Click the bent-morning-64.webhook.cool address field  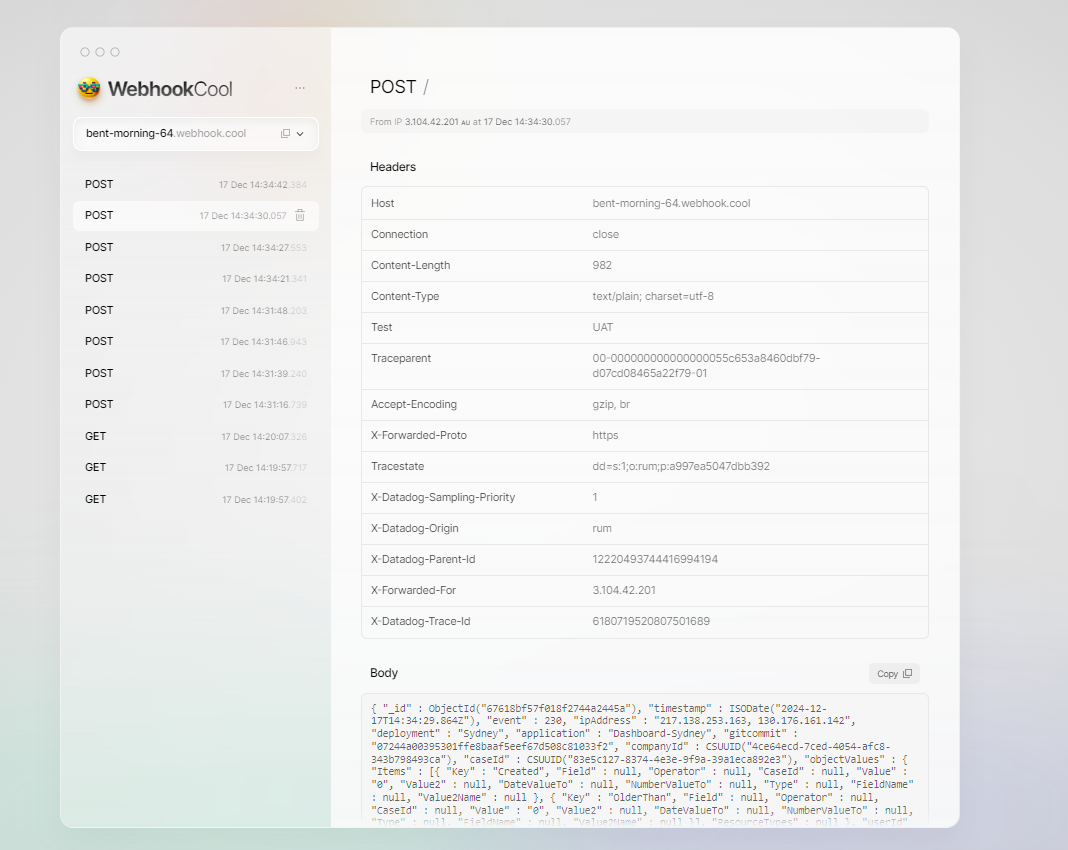tap(166, 134)
